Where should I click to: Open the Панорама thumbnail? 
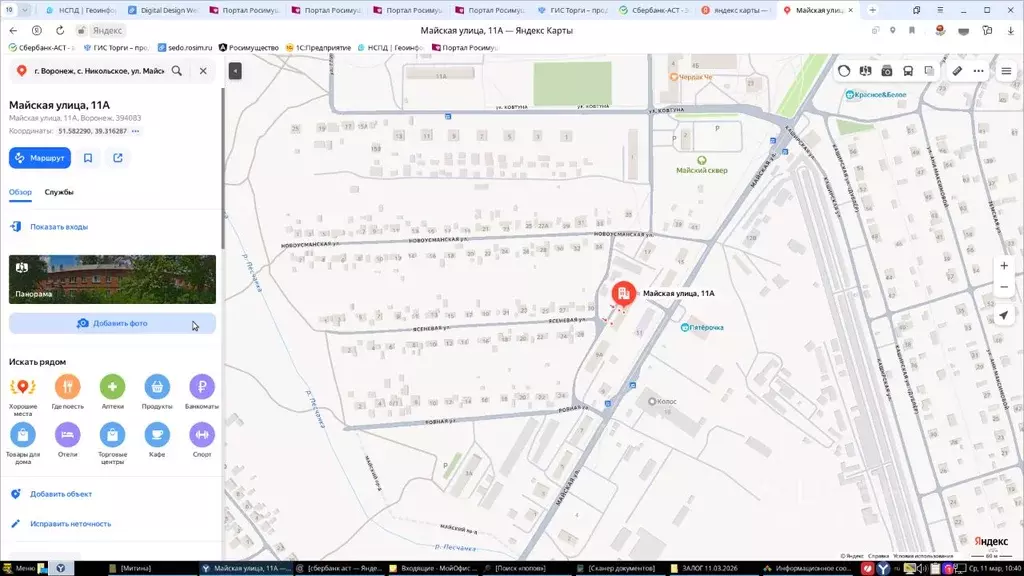tap(112, 279)
